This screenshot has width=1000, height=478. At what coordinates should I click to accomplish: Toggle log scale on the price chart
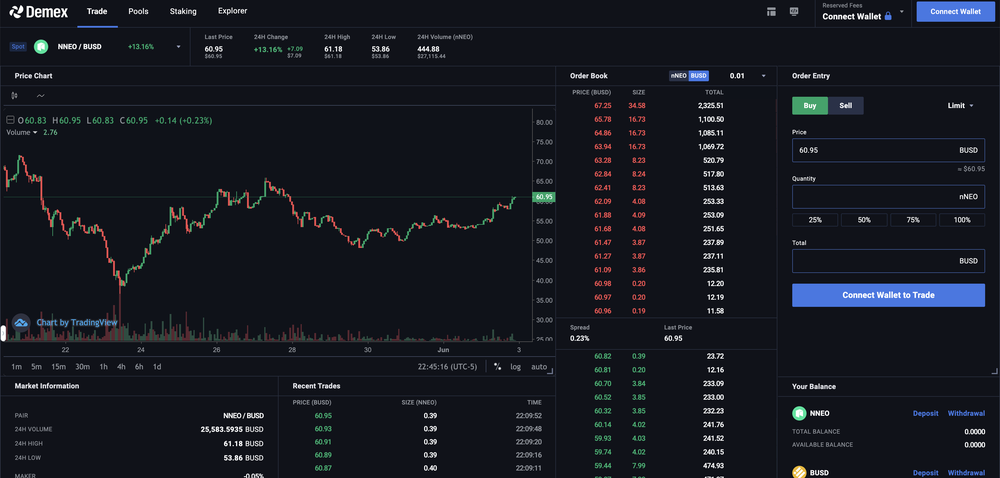[515, 367]
